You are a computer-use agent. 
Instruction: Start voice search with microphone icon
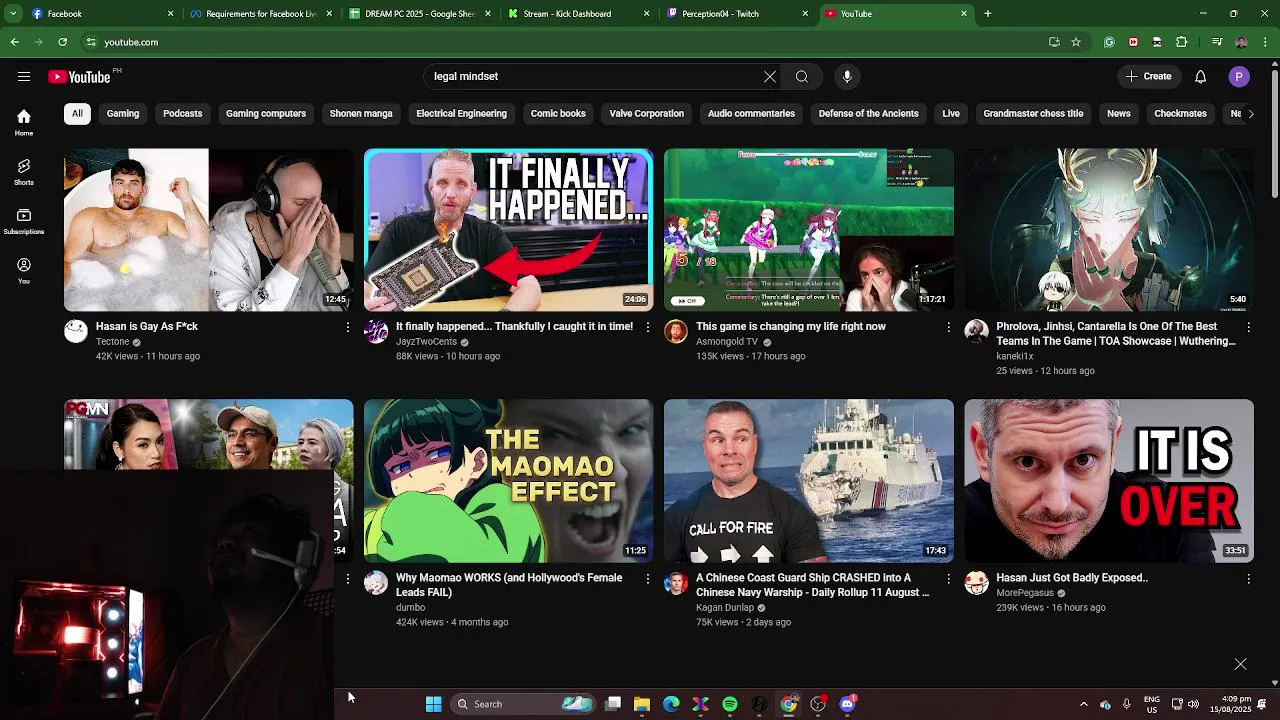pyautogui.click(x=847, y=76)
